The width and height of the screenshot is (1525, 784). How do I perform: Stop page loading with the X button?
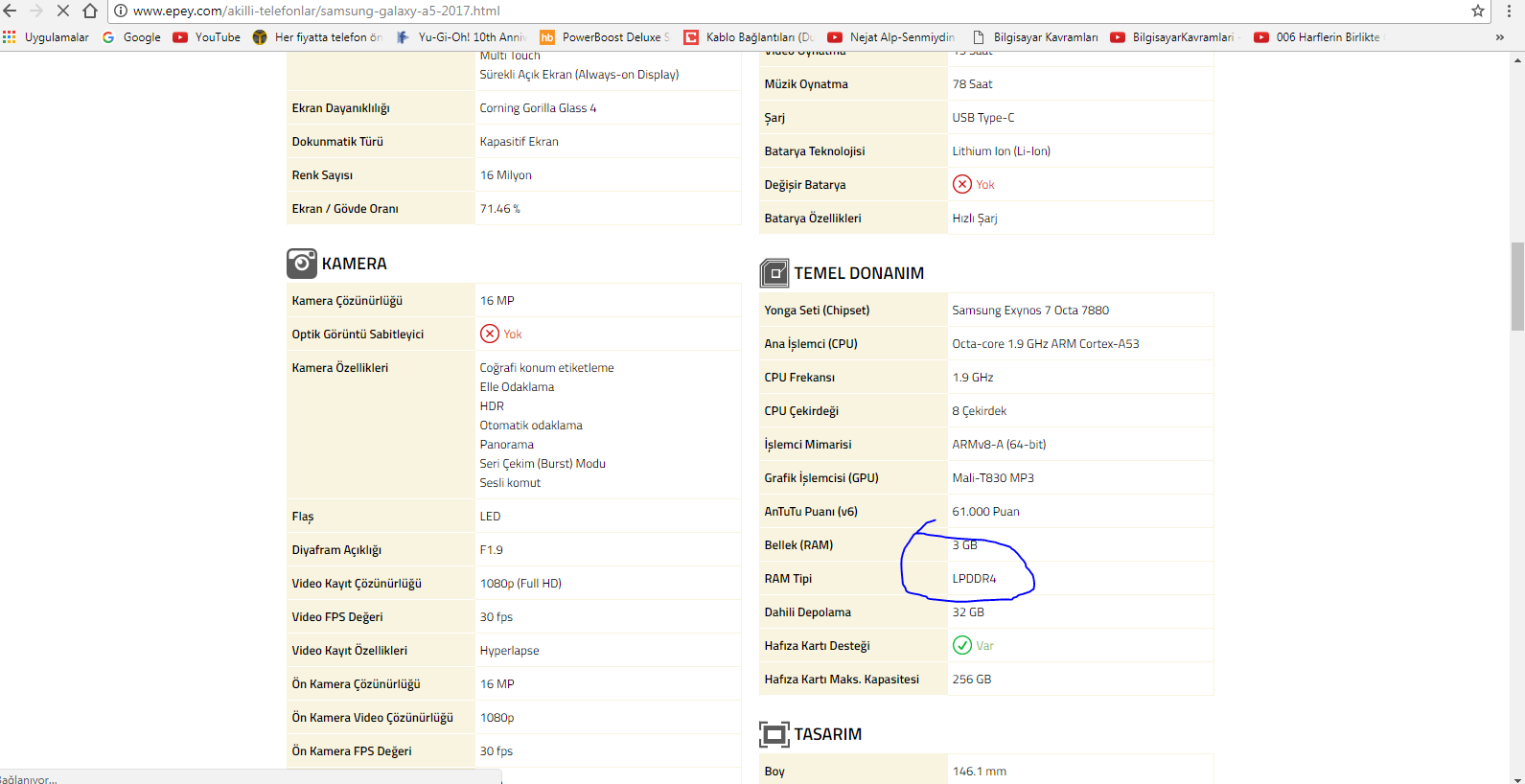[x=63, y=11]
